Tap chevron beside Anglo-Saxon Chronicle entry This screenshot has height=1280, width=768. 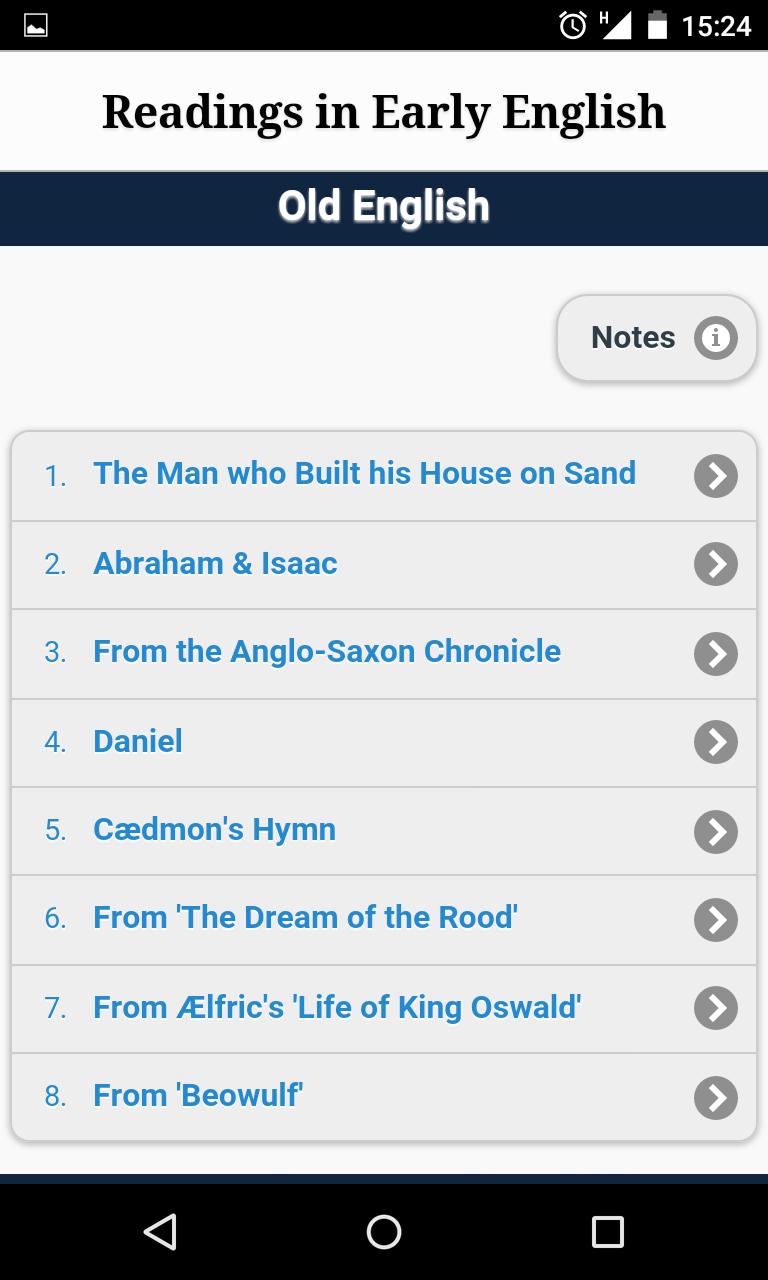pyautogui.click(x=716, y=653)
